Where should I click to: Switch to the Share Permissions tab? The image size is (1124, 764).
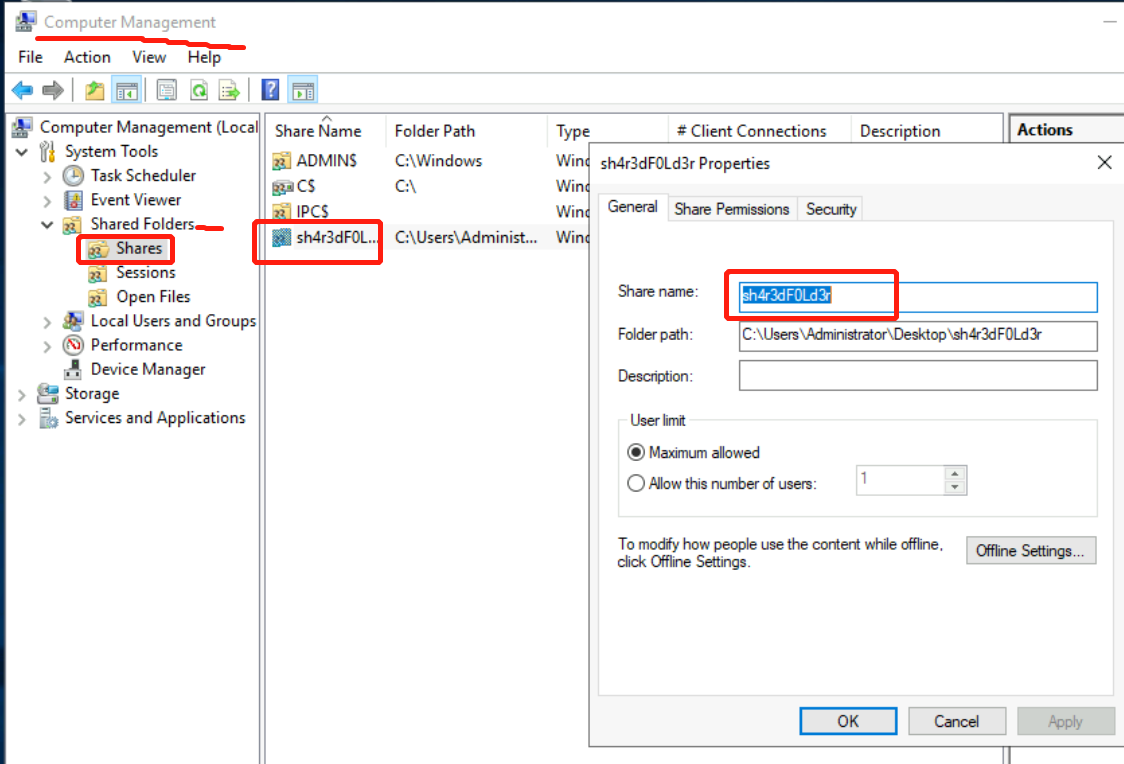coord(731,209)
